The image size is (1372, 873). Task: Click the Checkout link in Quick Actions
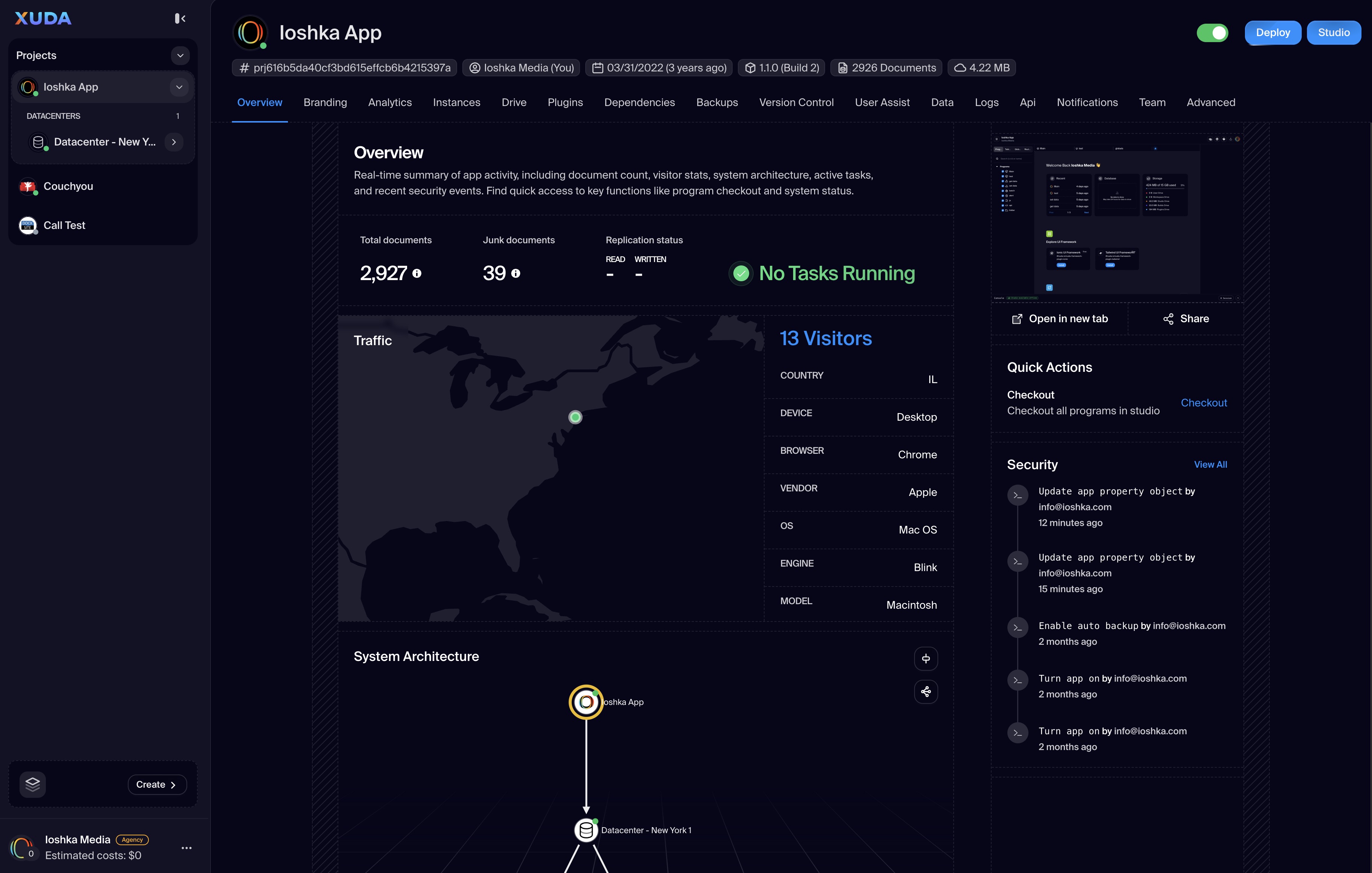1203,403
